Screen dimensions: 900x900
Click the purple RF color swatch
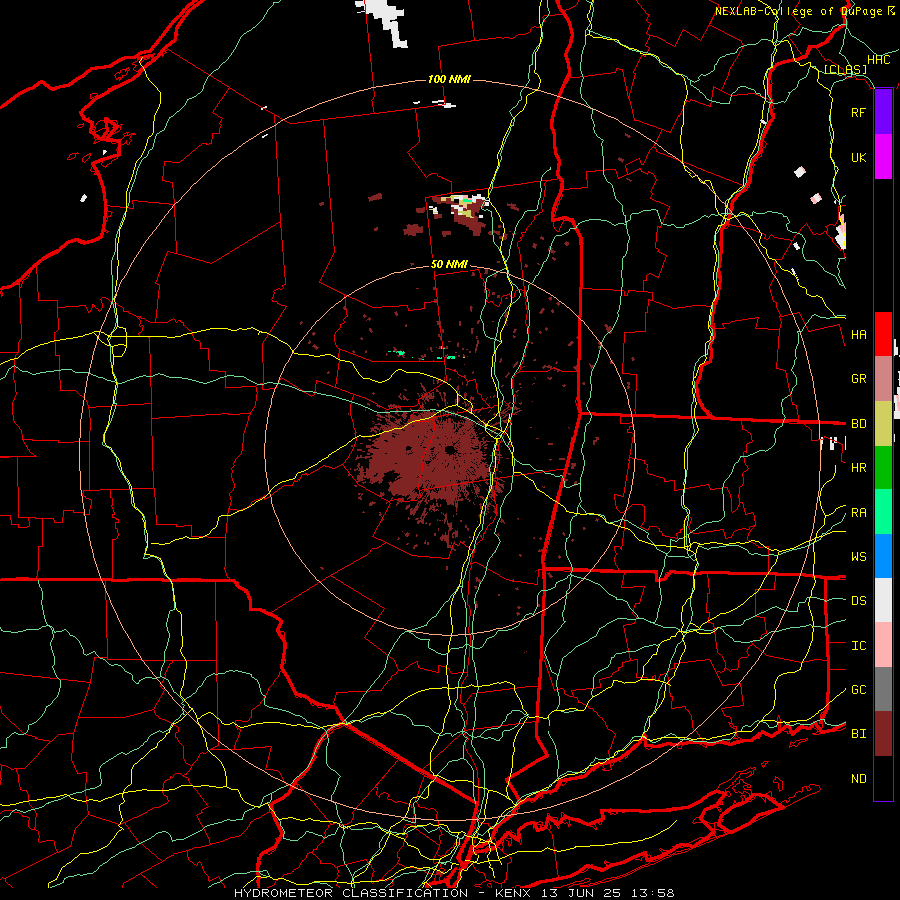point(883,112)
